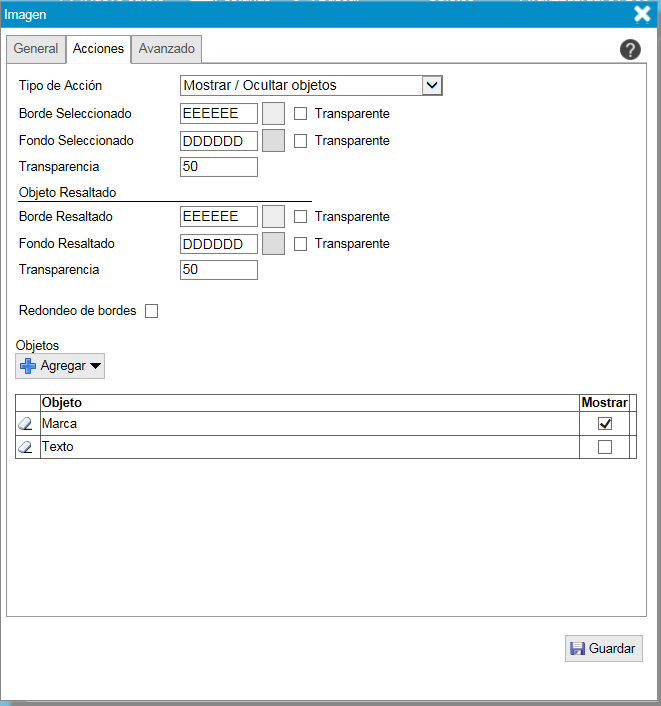The height and width of the screenshot is (706, 661).
Task: Open the Avanzado tab
Action: (x=167, y=49)
